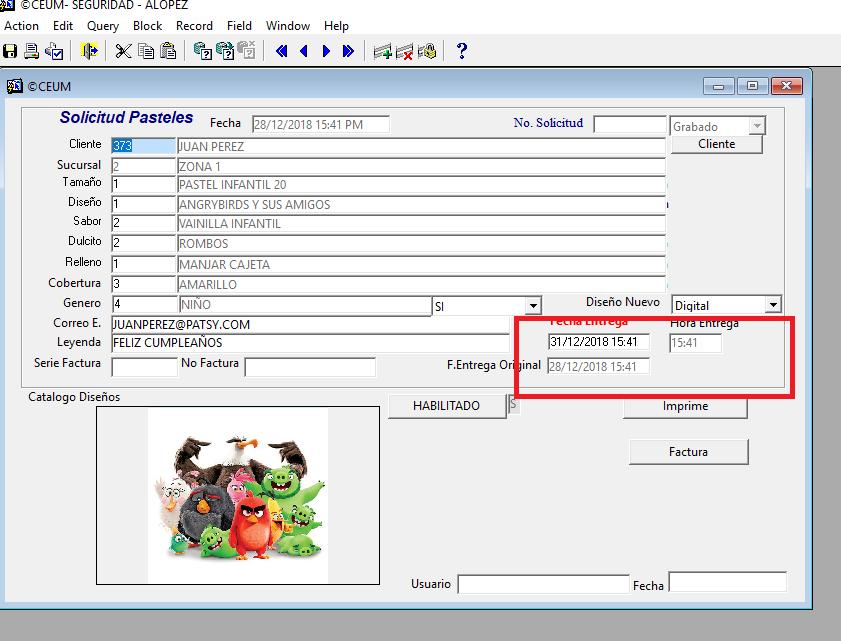The height and width of the screenshot is (641, 841).
Task: Expand the Diseño Nuevo Digital dropdown
Action: (x=773, y=305)
